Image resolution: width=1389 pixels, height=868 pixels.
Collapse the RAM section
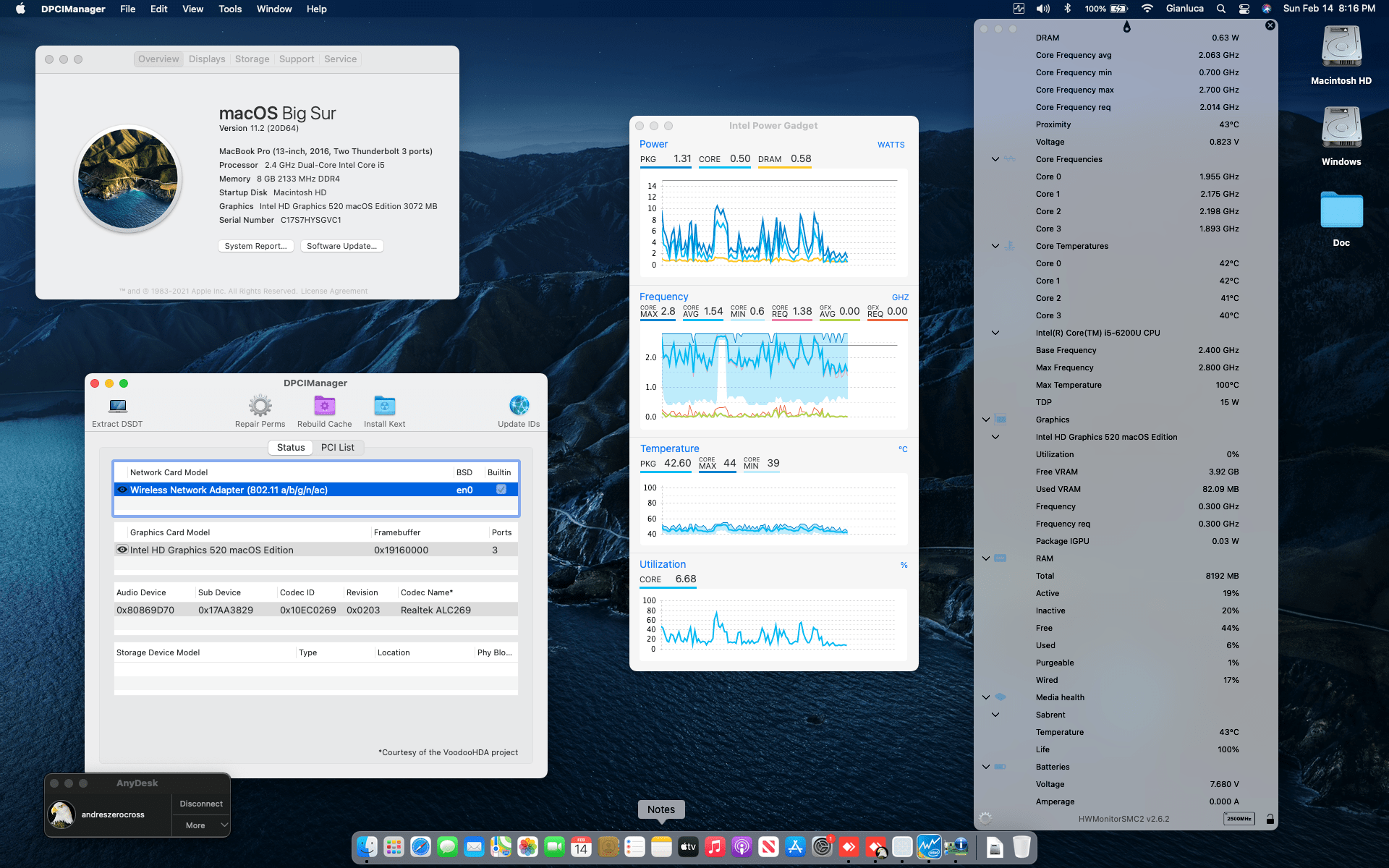point(986,558)
